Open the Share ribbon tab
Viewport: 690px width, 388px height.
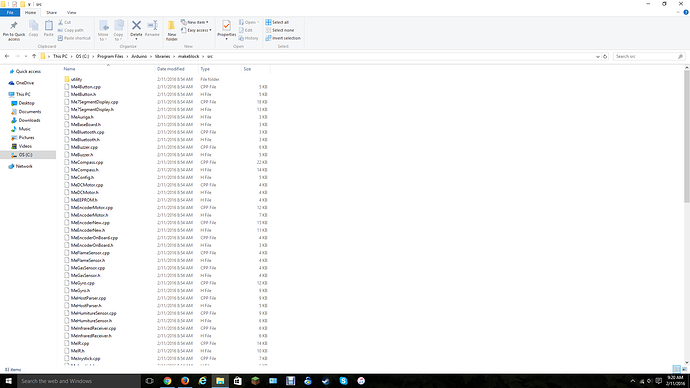[51, 13]
